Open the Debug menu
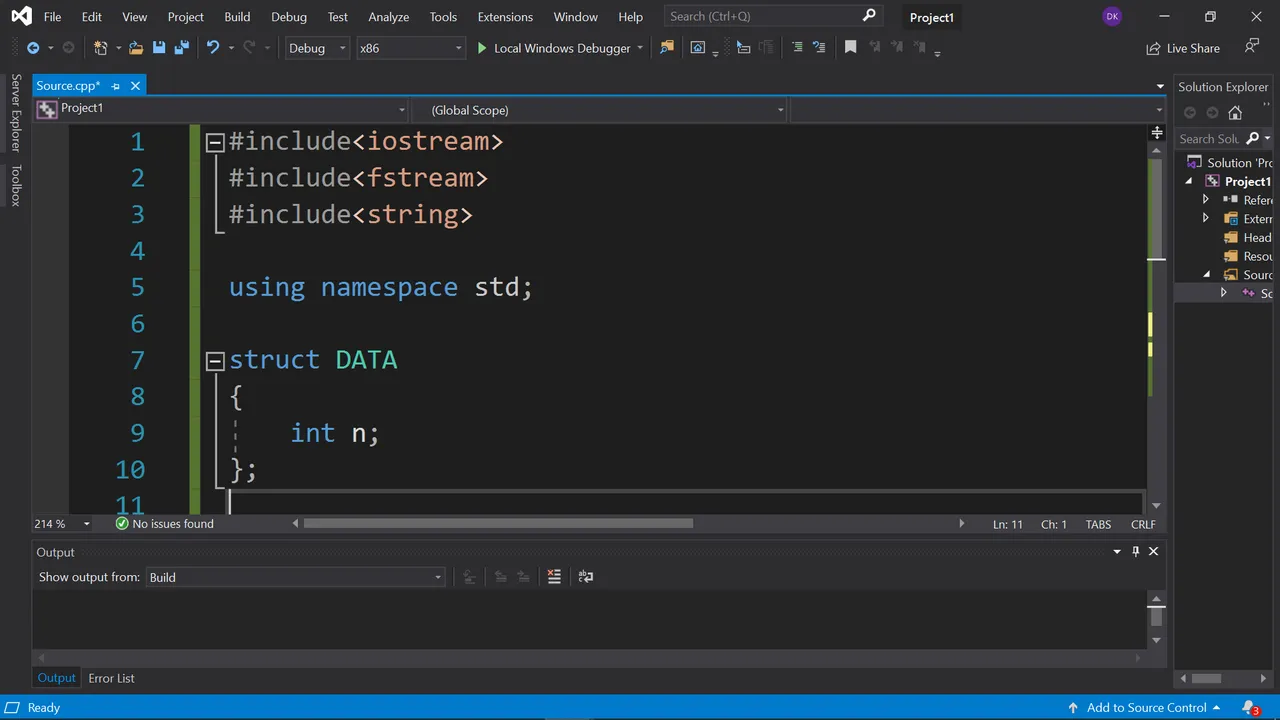1280x720 pixels. [289, 17]
